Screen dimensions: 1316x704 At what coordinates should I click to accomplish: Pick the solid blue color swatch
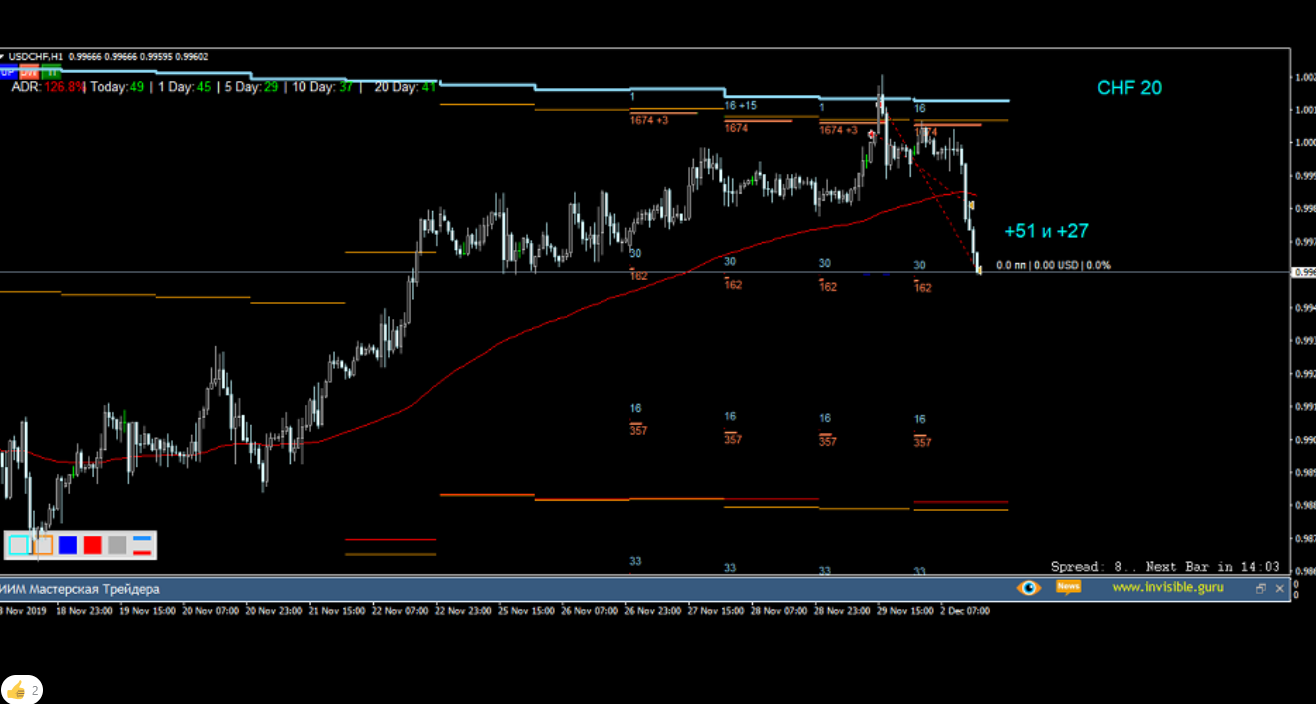coord(68,545)
